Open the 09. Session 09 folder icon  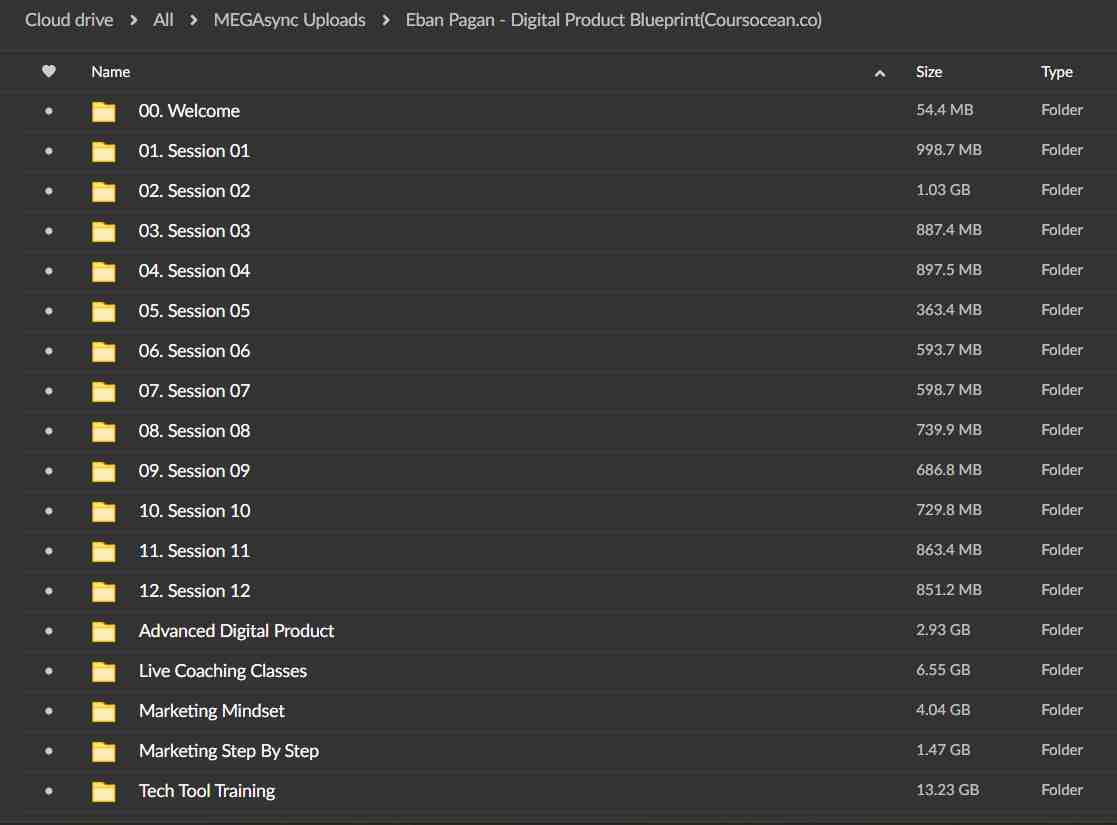click(103, 471)
